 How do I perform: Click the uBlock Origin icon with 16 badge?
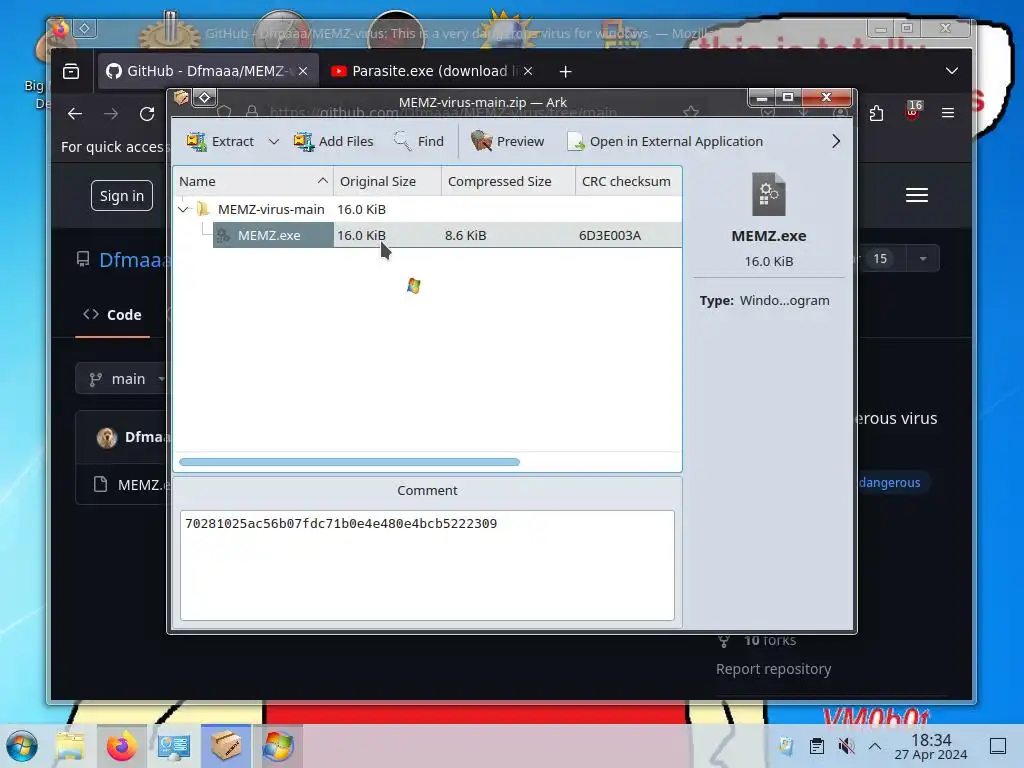[913, 111]
